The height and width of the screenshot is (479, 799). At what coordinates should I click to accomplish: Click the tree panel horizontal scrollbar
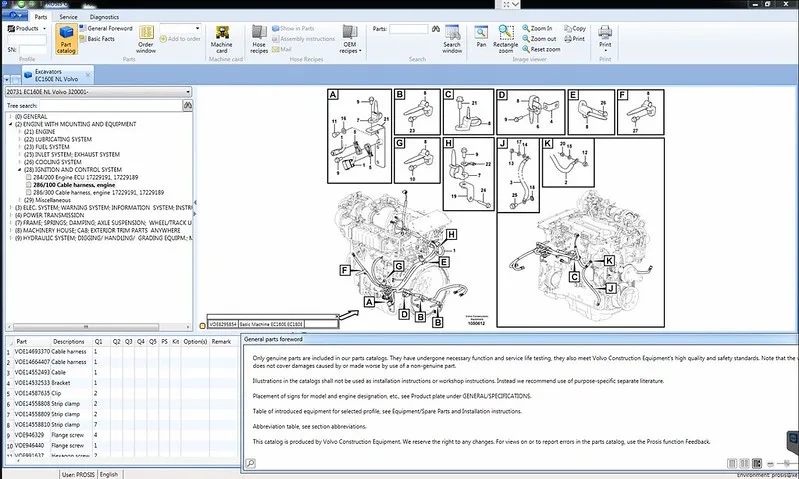click(x=86, y=327)
